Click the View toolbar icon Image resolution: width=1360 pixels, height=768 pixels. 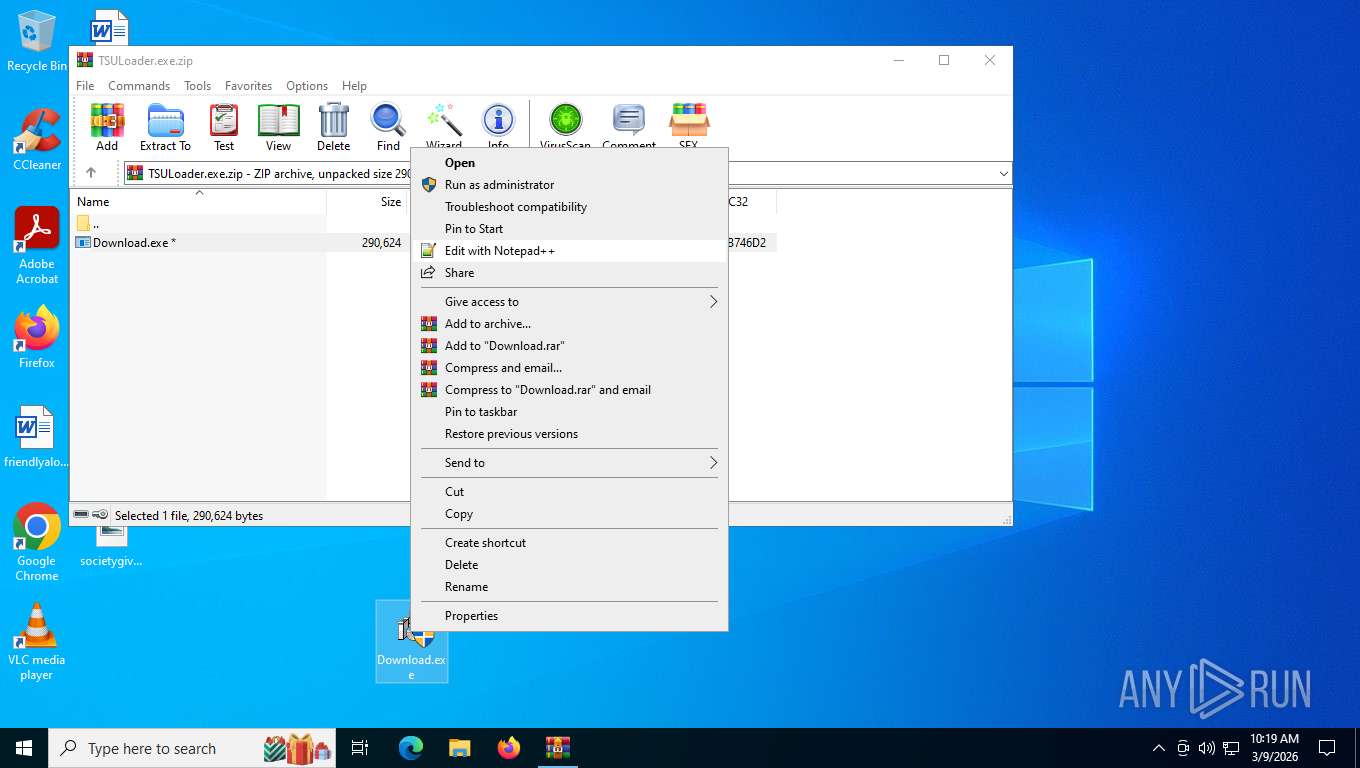click(x=278, y=127)
